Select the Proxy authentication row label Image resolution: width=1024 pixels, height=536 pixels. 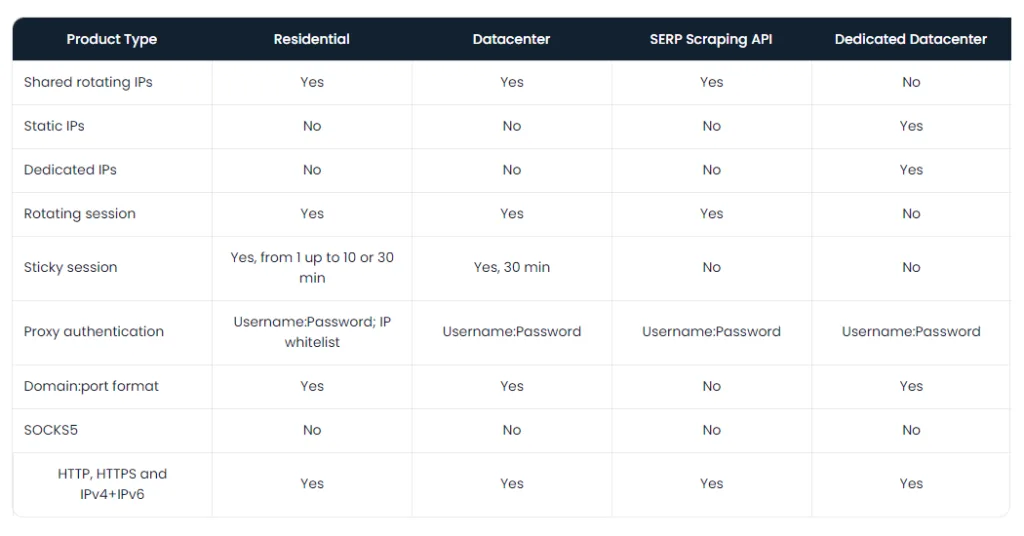(94, 332)
